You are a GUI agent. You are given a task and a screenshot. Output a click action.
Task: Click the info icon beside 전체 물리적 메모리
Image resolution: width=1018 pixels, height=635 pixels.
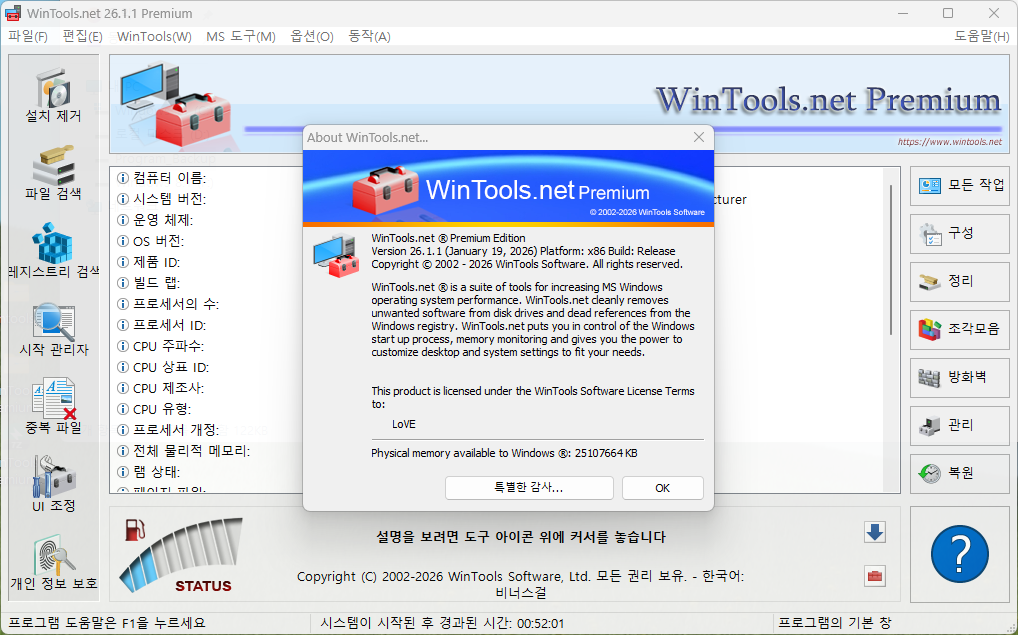pos(123,451)
